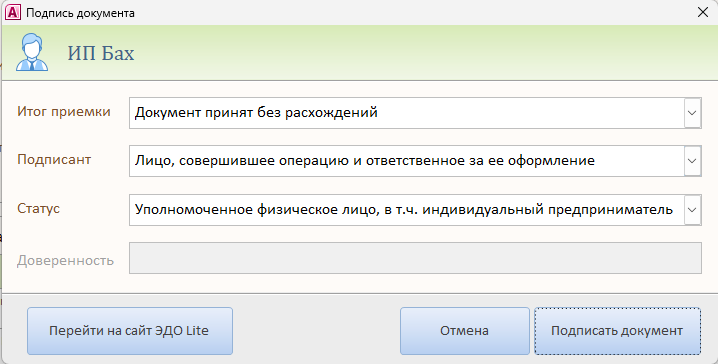718x364 pixels.
Task: Click the Статус label
Action: coord(38,208)
